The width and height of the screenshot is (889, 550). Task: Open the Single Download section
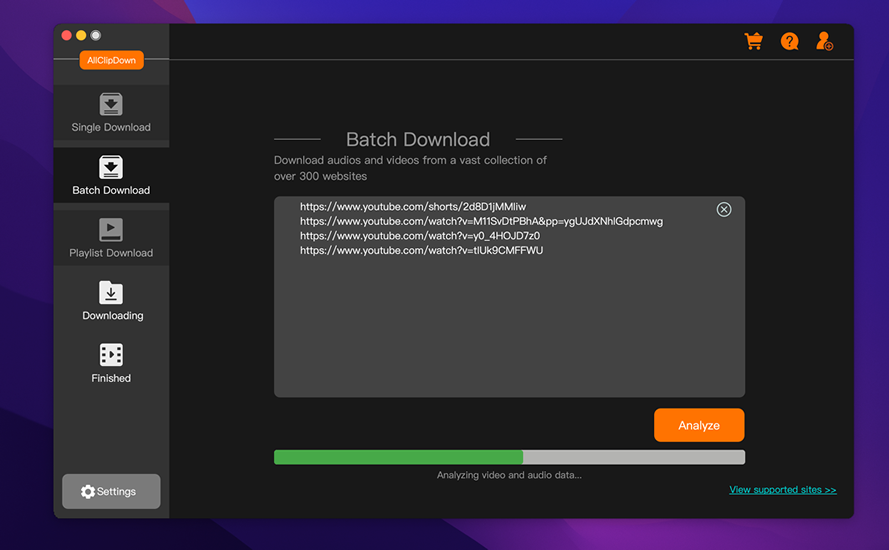pos(111,113)
